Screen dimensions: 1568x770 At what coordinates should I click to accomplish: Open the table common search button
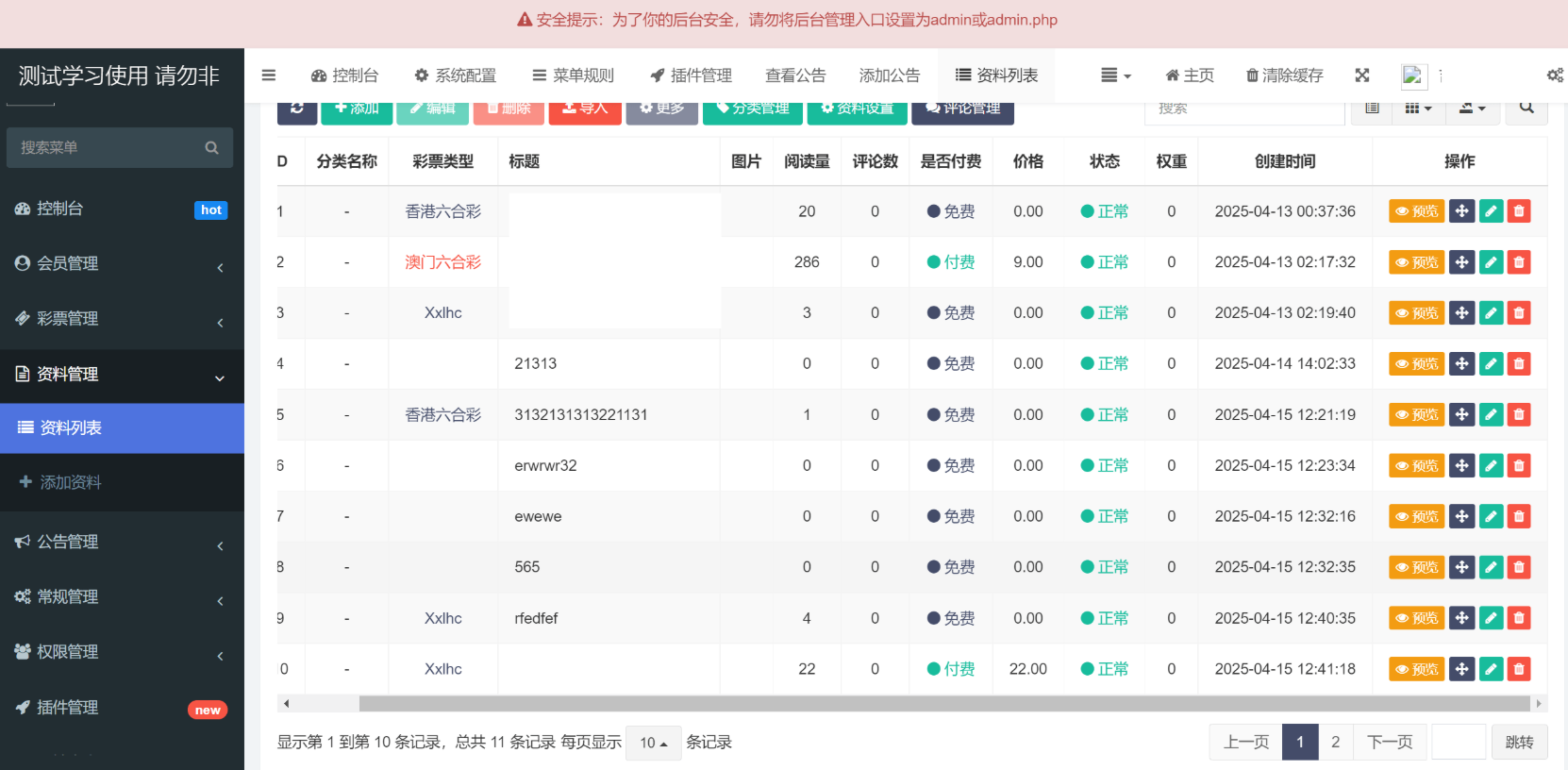tap(1526, 109)
